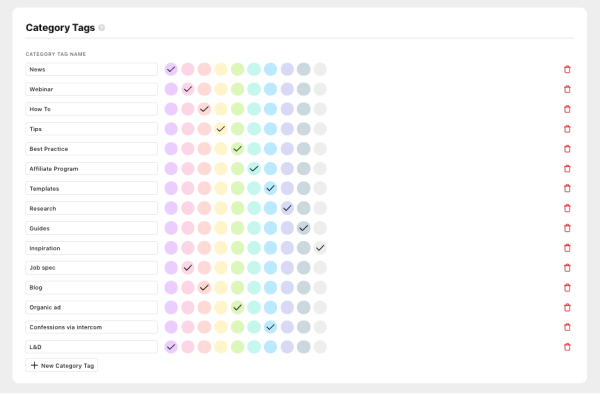Image resolution: width=600 pixels, height=394 pixels.
Task: Edit the Job spec tag name field
Action: click(x=91, y=268)
